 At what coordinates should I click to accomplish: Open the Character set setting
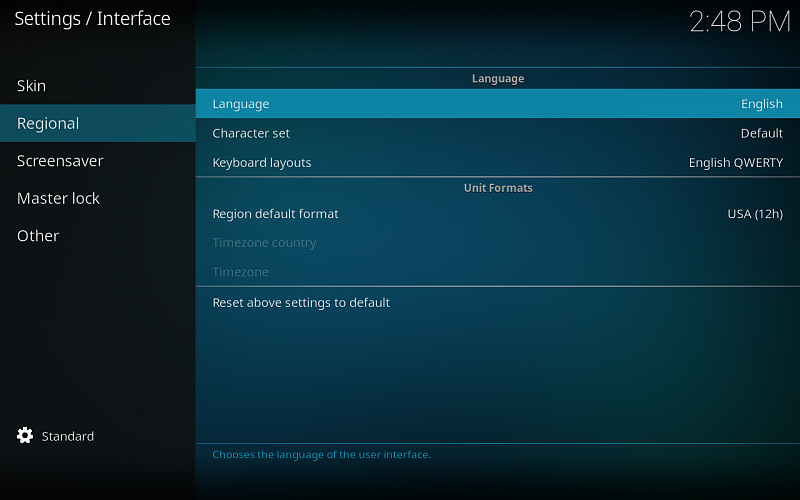coord(497,133)
